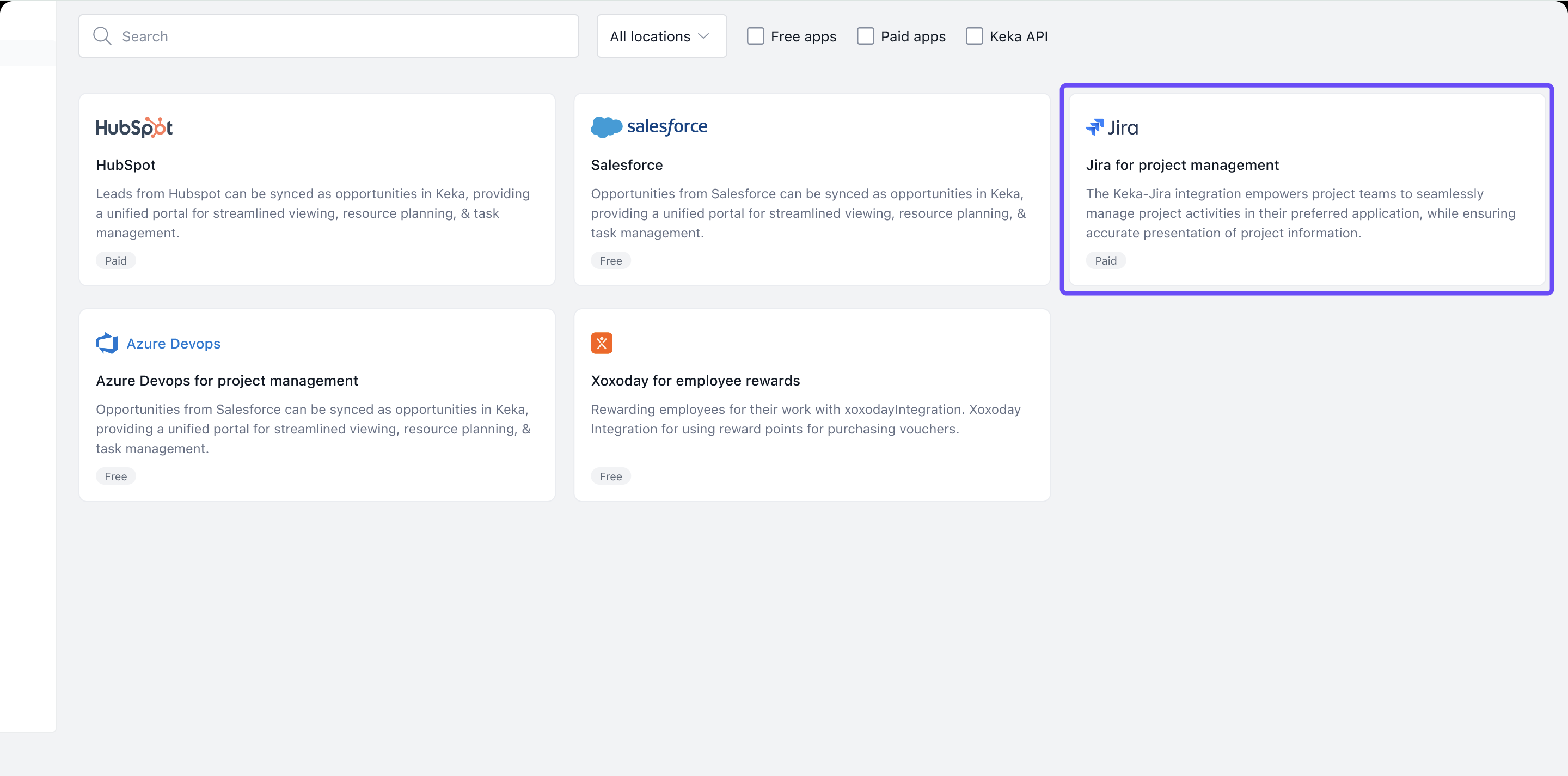Open Xoxoday for employee rewards heading
The image size is (1568, 776).
coord(695,381)
